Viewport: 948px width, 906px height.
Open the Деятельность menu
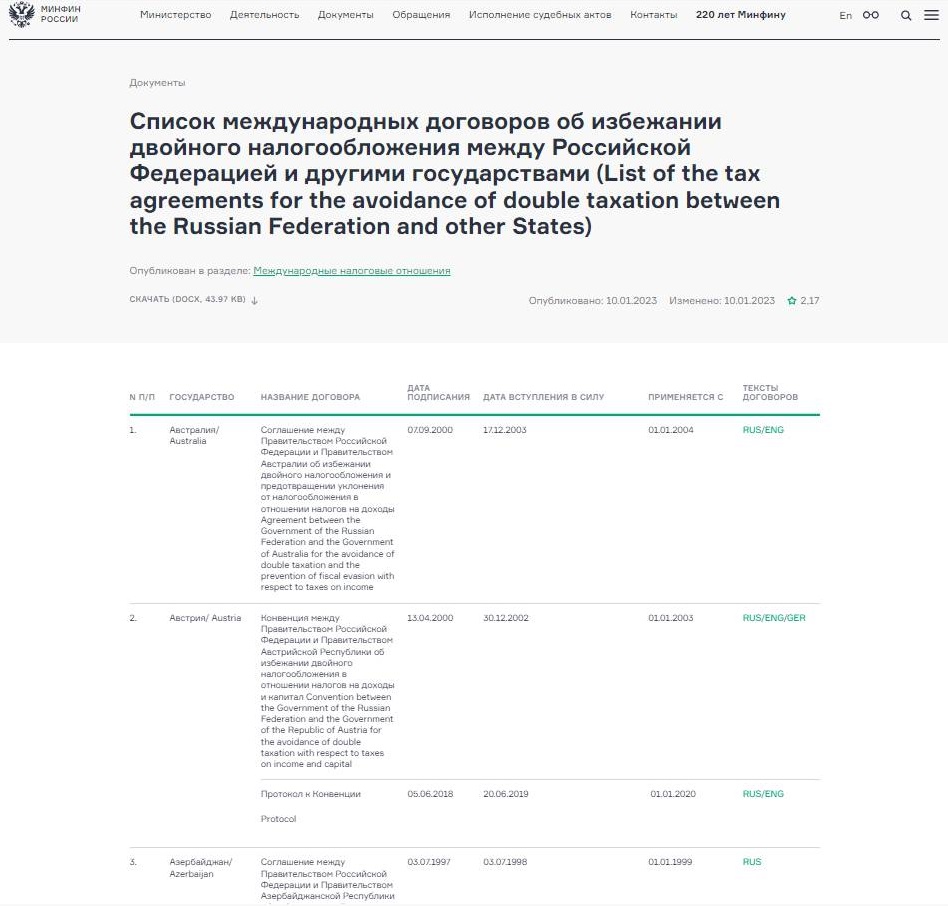click(x=264, y=15)
